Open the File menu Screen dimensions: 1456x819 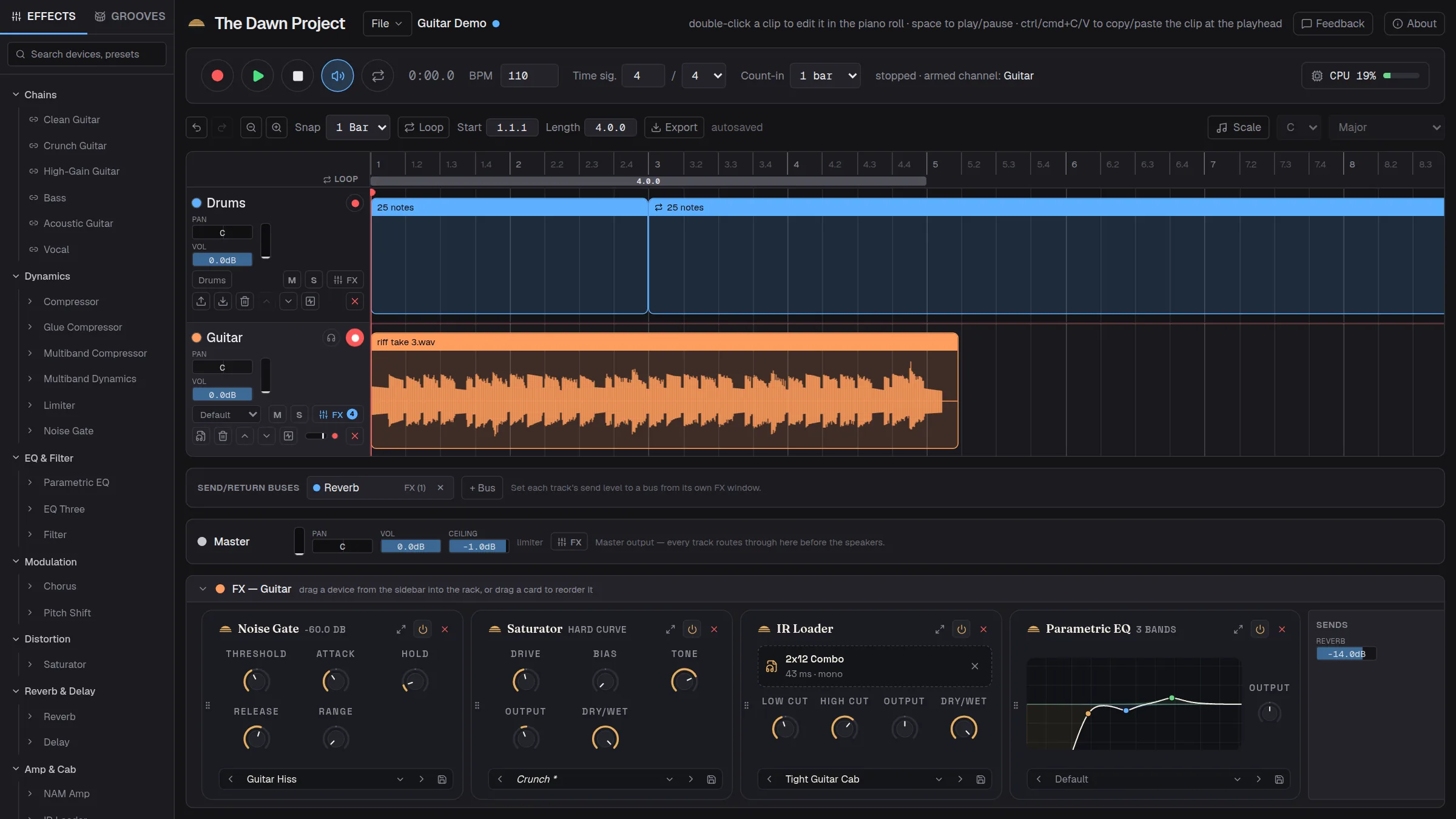[x=386, y=24]
